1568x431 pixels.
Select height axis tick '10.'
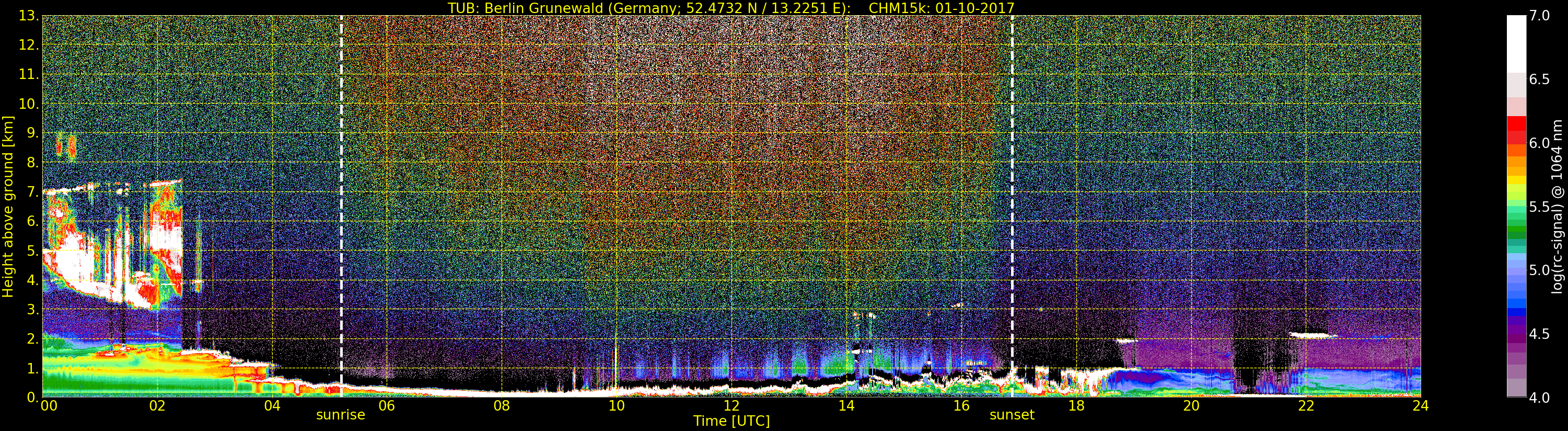point(29,104)
